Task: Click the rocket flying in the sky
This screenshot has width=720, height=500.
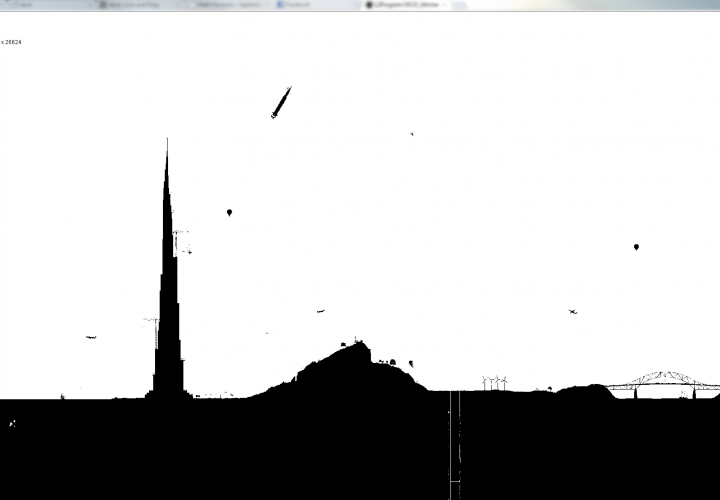Action: pos(281,102)
